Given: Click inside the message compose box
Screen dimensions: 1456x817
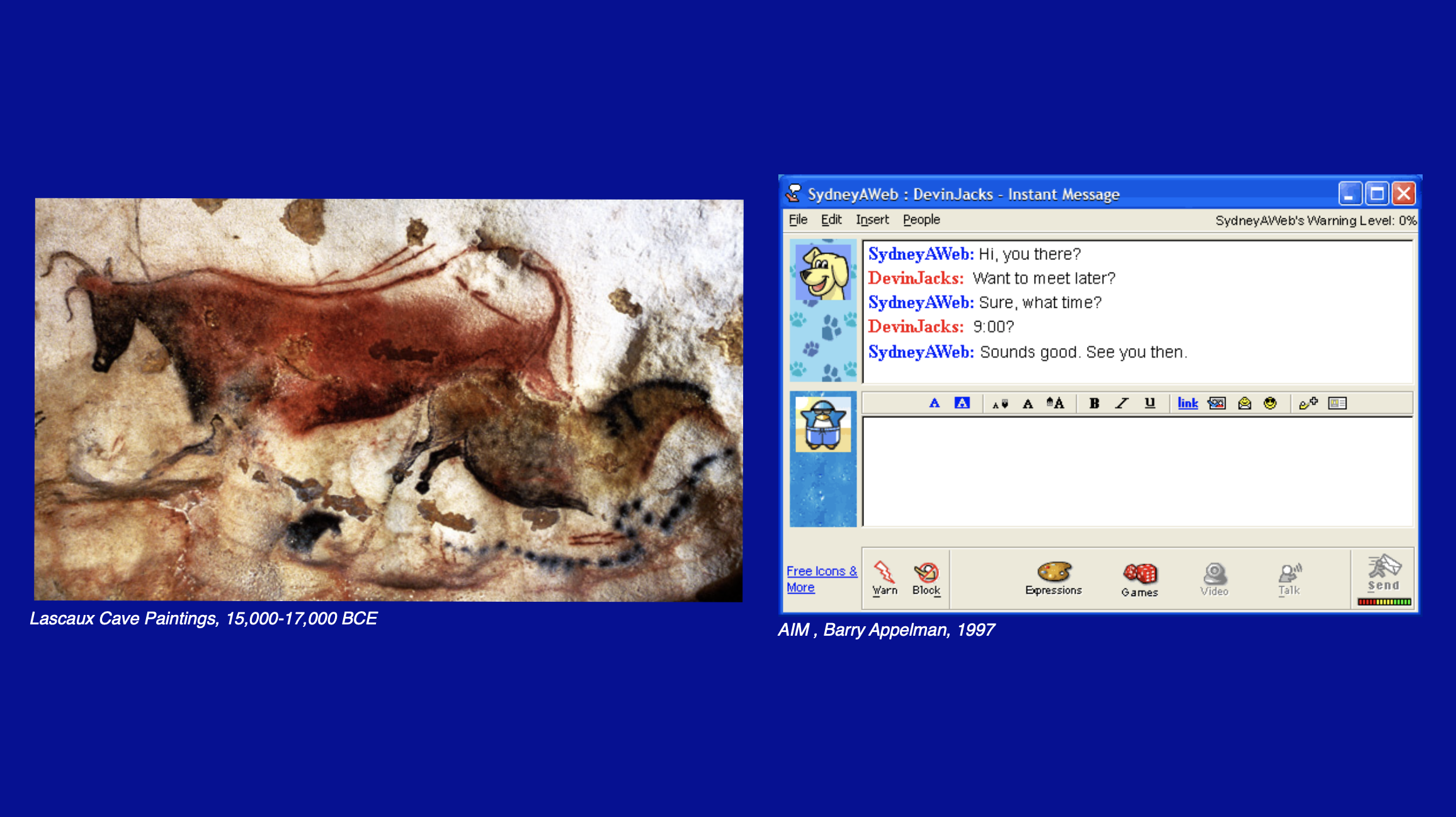Looking at the screenshot, I should (x=1137, y=471).
